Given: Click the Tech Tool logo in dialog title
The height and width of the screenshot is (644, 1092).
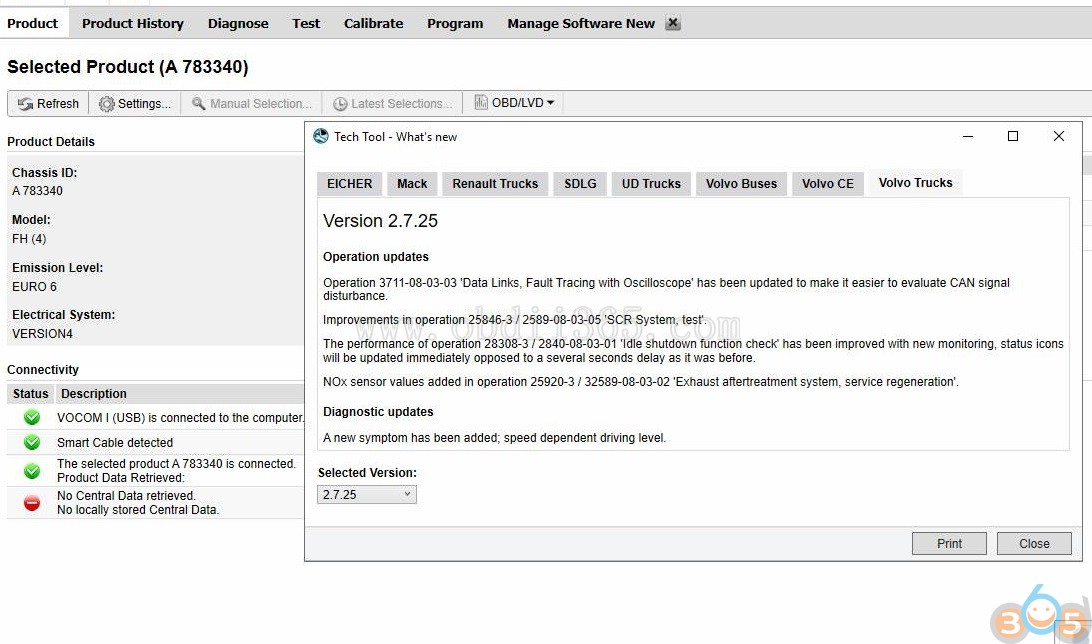Looking at the screenshot, I should pyautogui.click(x=320, y=136).
